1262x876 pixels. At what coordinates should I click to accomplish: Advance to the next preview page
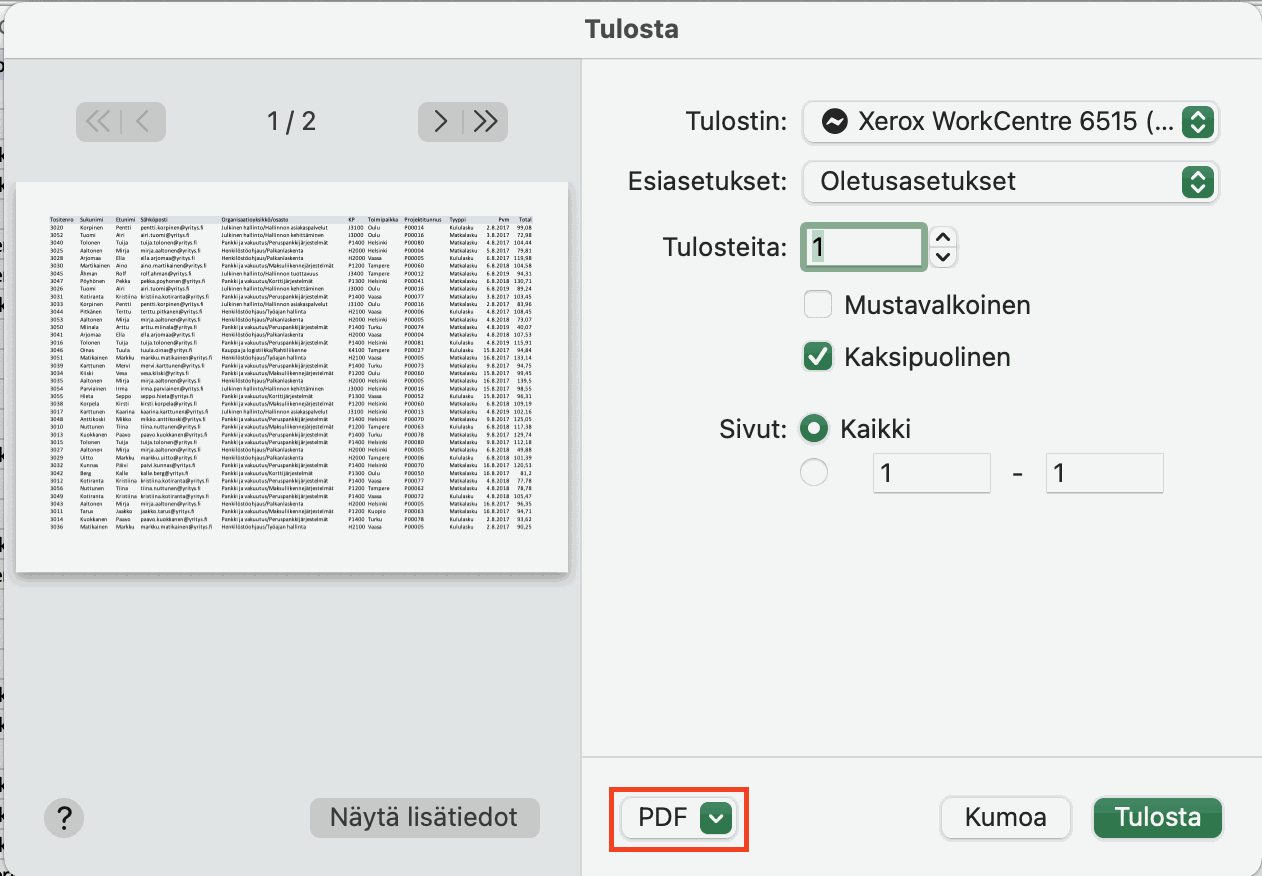tap(440, 122)
